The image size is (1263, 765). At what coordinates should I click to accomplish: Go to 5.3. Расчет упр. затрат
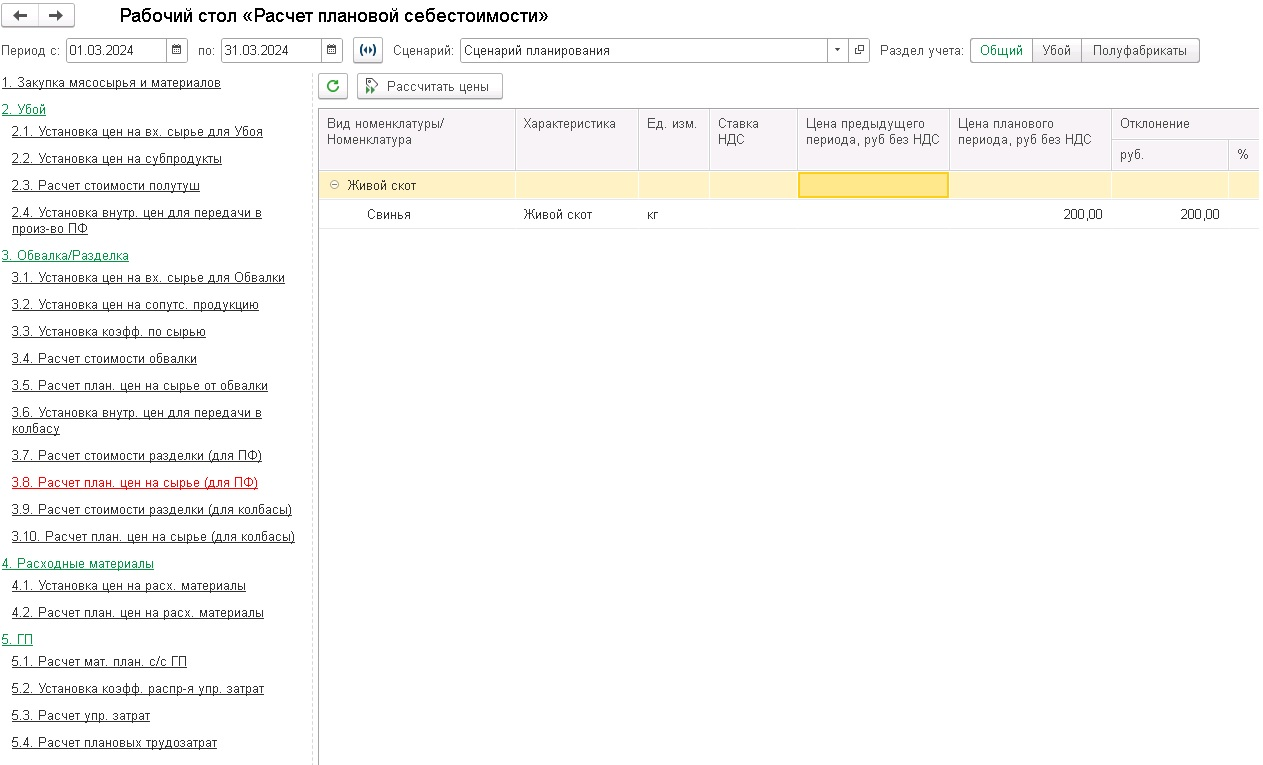[x=81, y=716]
